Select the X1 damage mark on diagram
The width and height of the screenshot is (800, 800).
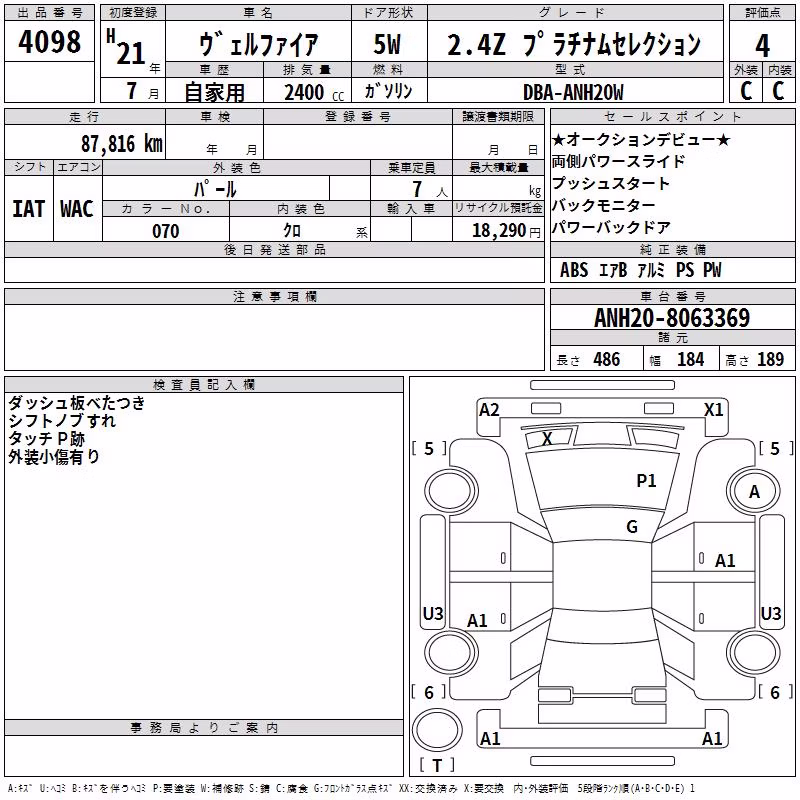tap(713, 410)
